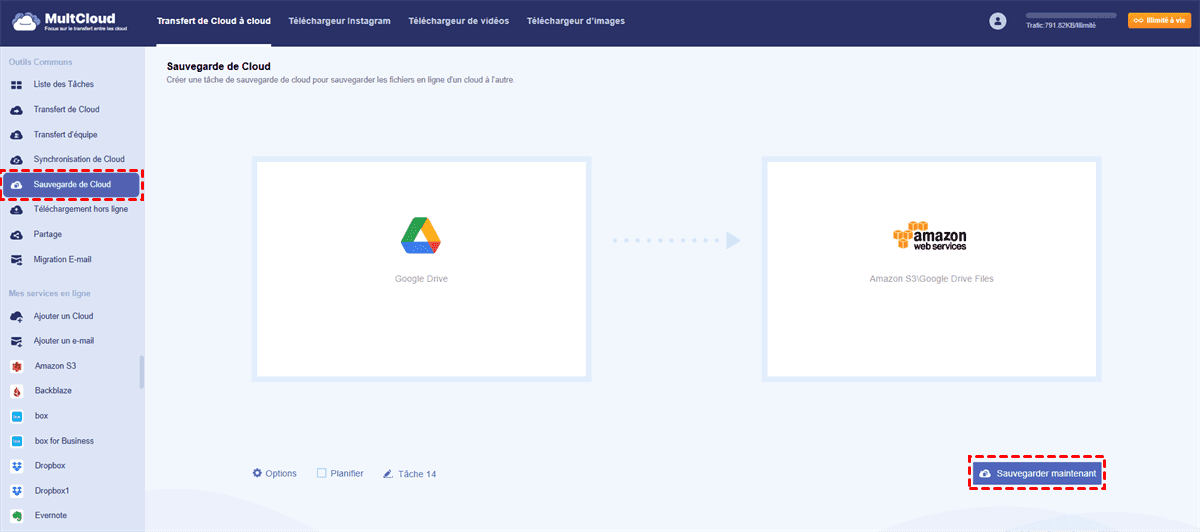The height and width of the screenshot is (532, 1200).
Task: Click the Dropbox1 service icon
Action: [x=16, y=491]
